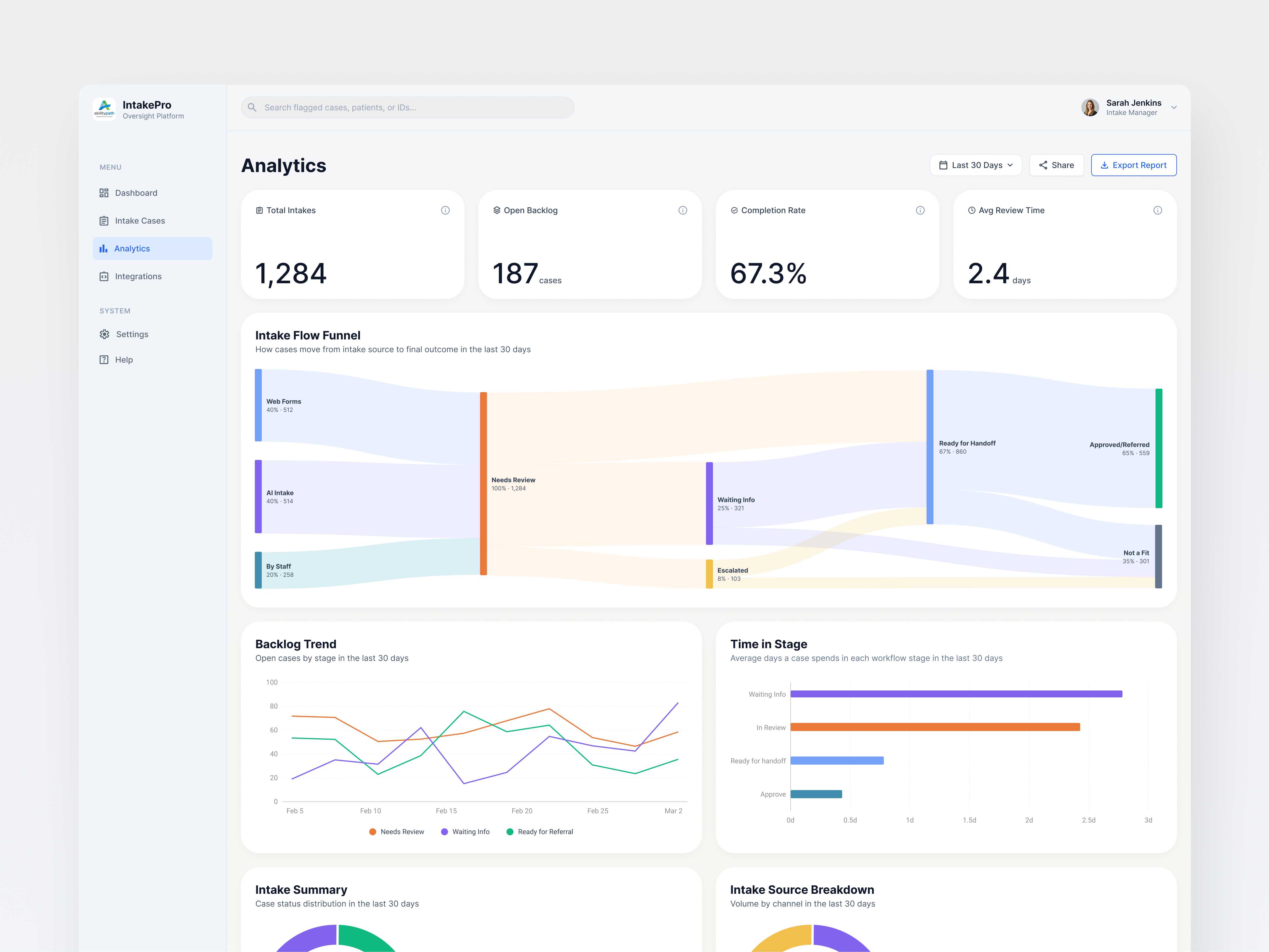The image size is (1269, 952).
Task: Click the Escalated funnel node
Action: (x=710, y=574)
